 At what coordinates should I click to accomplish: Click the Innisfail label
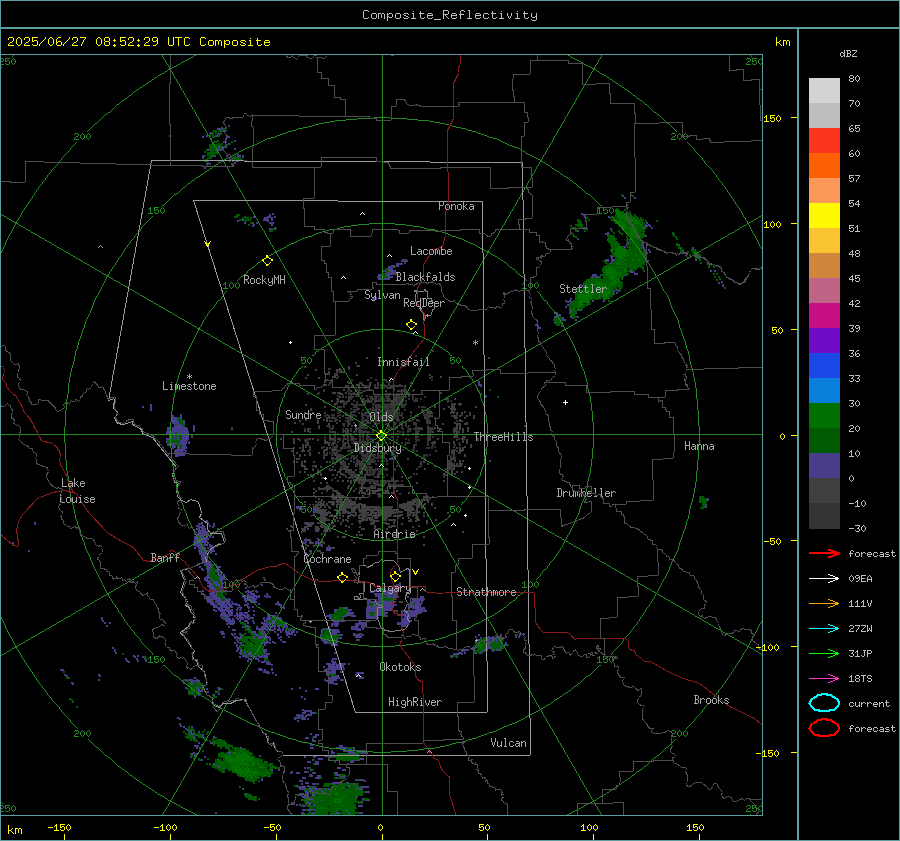403,362
